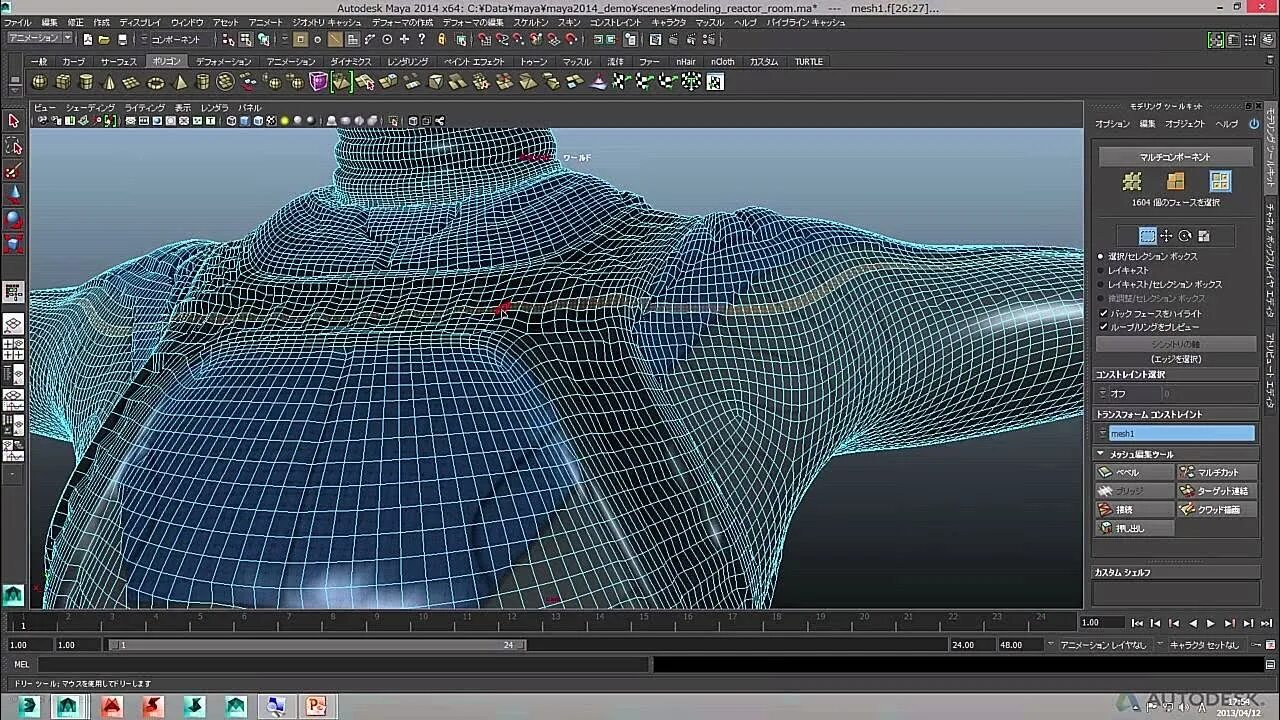Activate the move tool icon in toolkit
1280x720 pixels.
tap(1166, 236)
